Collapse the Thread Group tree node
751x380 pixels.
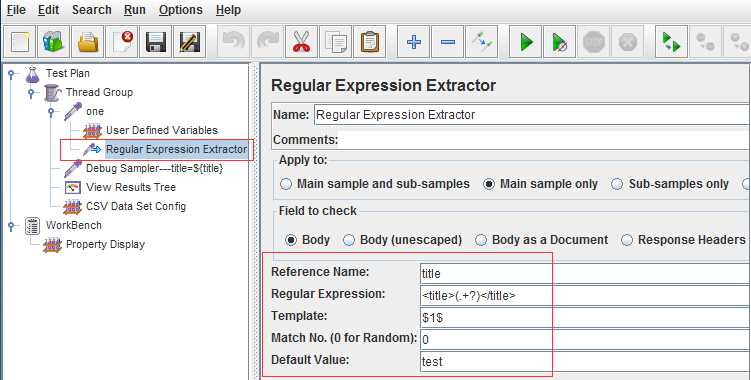pos(31,92)
